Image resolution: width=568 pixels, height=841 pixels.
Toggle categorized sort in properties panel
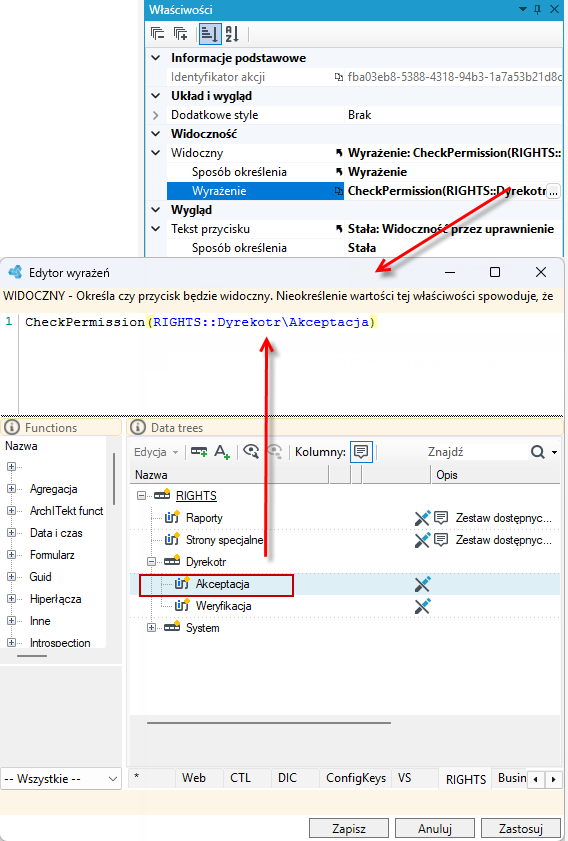pos(209,34)
